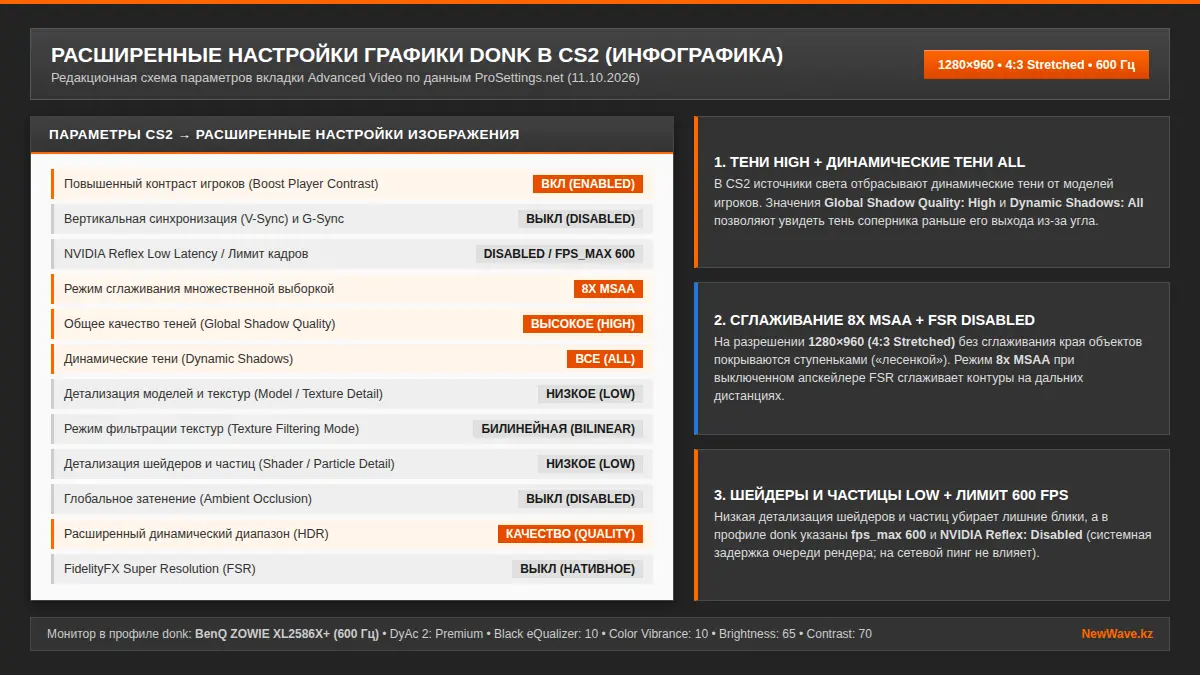This screenshot has height=675, width=1200.
Task: Open the NewWave.kz link in footer
Action: tap(1117, 633)
